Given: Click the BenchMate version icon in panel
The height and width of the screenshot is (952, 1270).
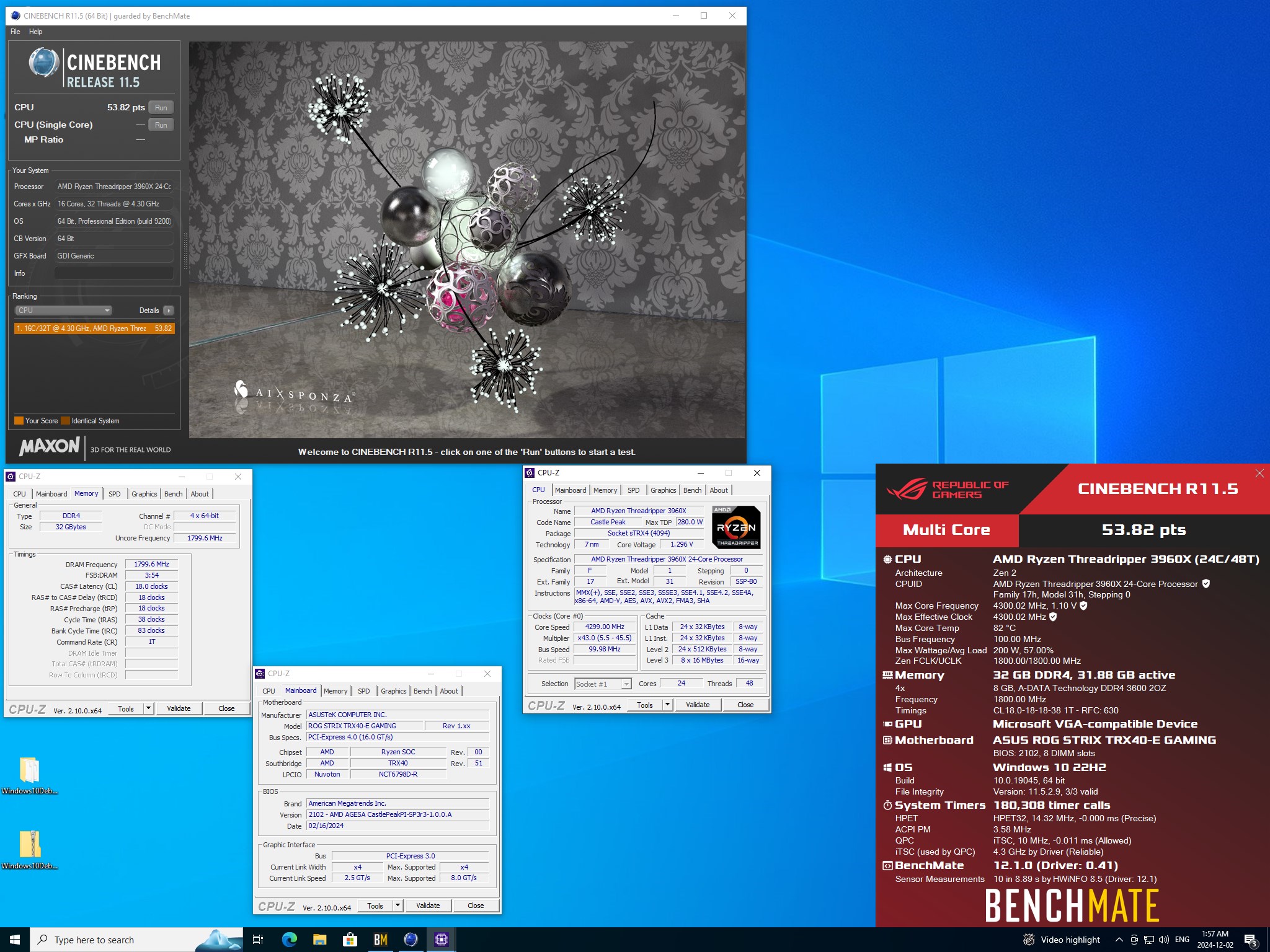Looking at the screenshot, I should point(887,865).
